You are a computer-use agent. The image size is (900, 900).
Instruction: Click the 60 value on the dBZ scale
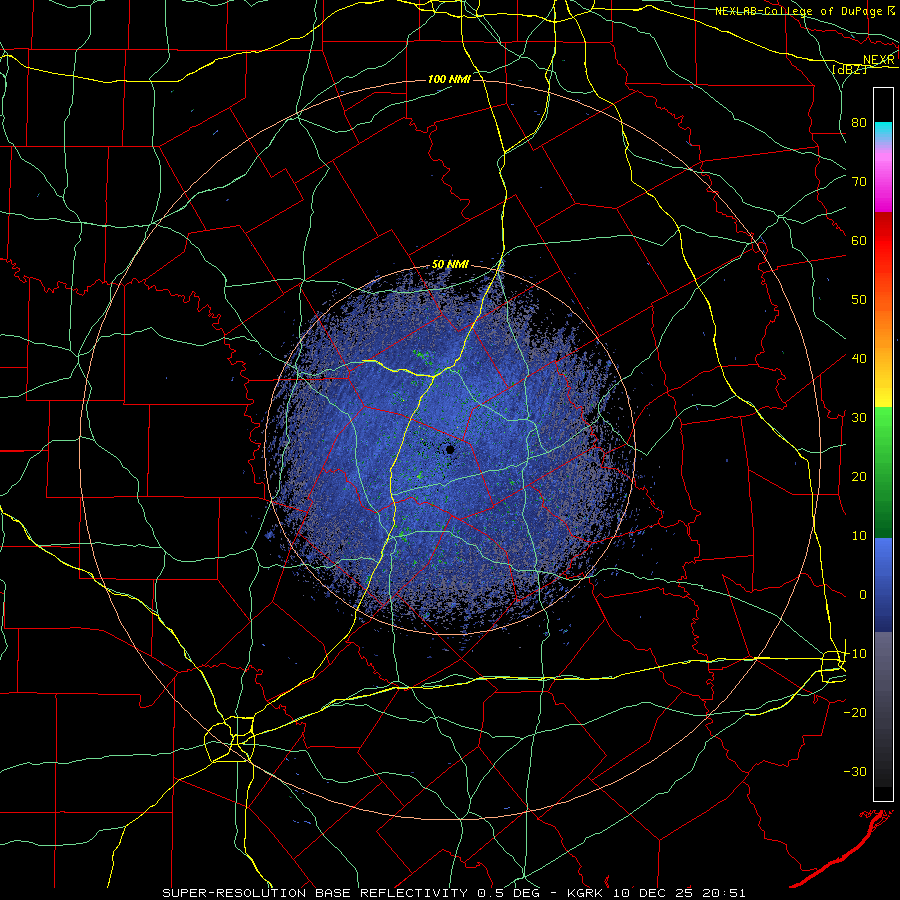point(859,240)
